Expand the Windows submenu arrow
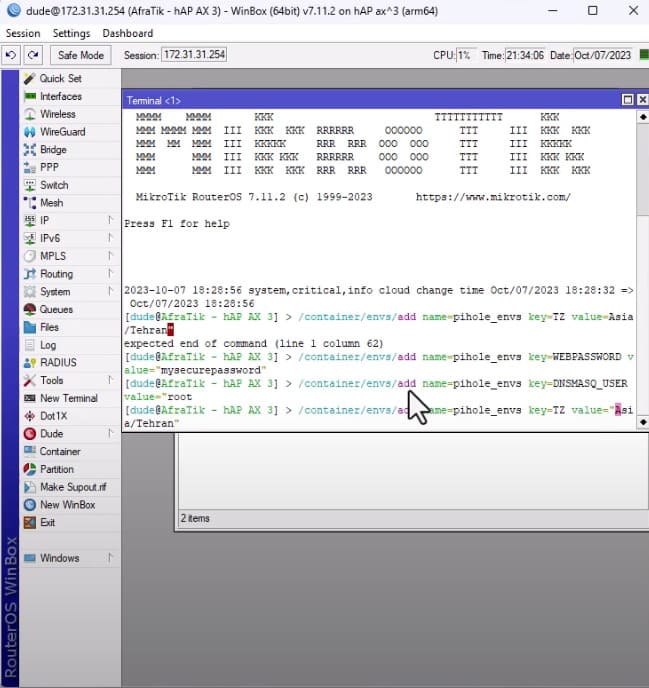The width and height of the screenshot is (649, 688). point(111,558)
